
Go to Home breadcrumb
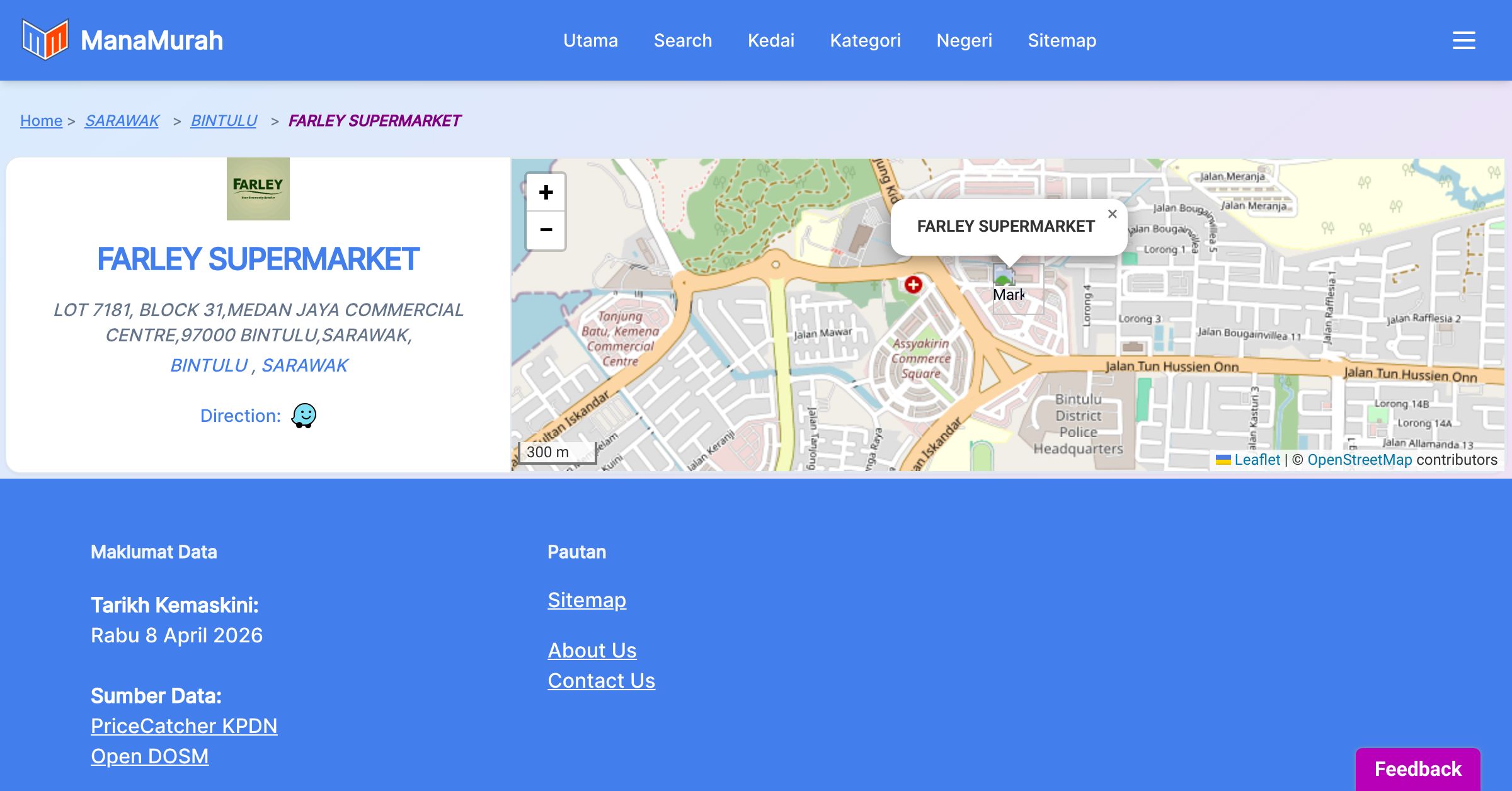(41, 120)
